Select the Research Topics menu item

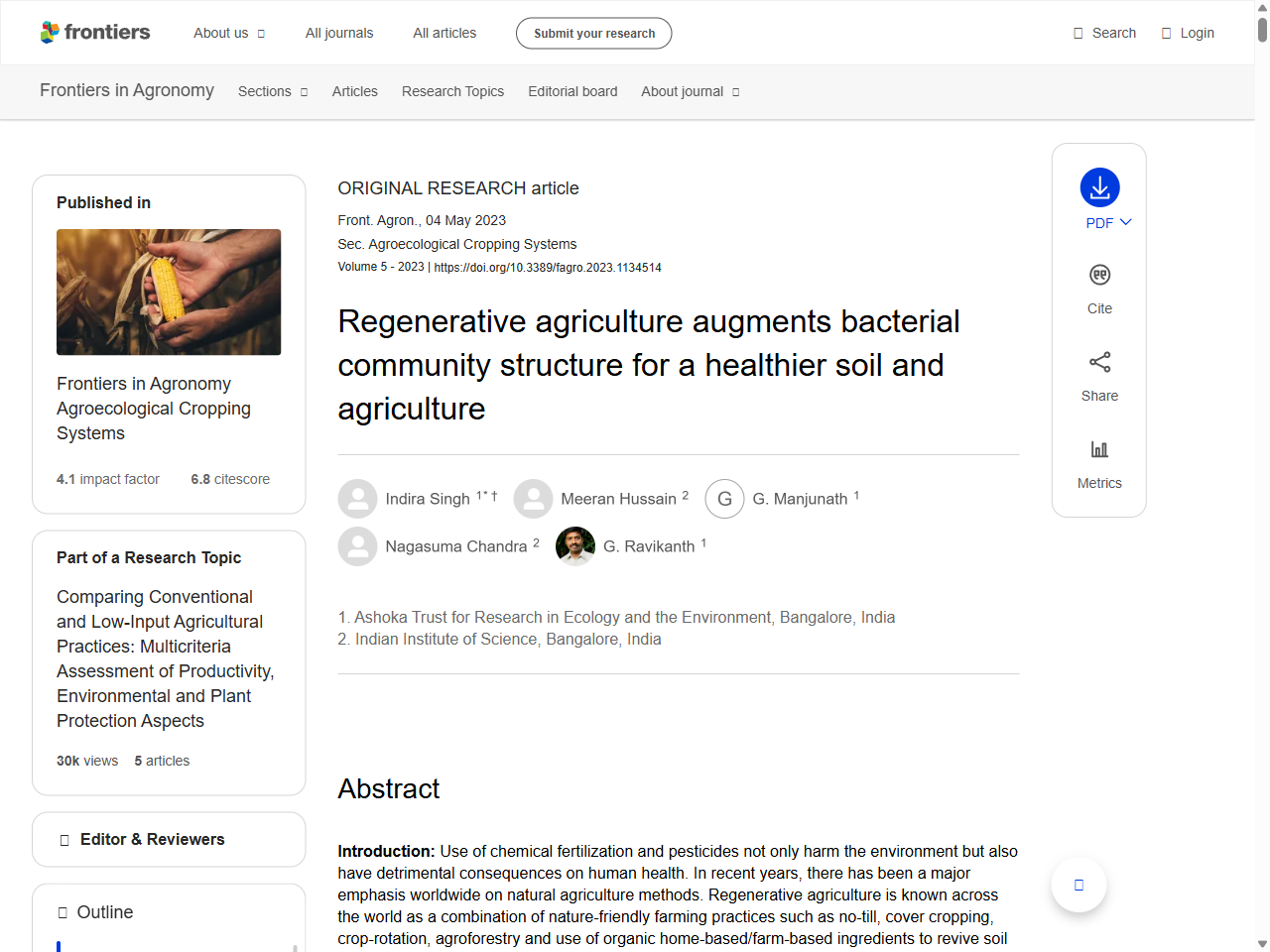pyautogui.click(x=452, y=91)
